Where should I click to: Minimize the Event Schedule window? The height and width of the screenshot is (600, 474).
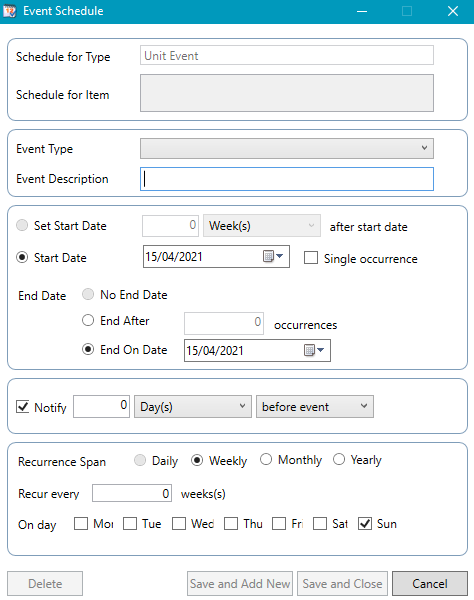362,11
